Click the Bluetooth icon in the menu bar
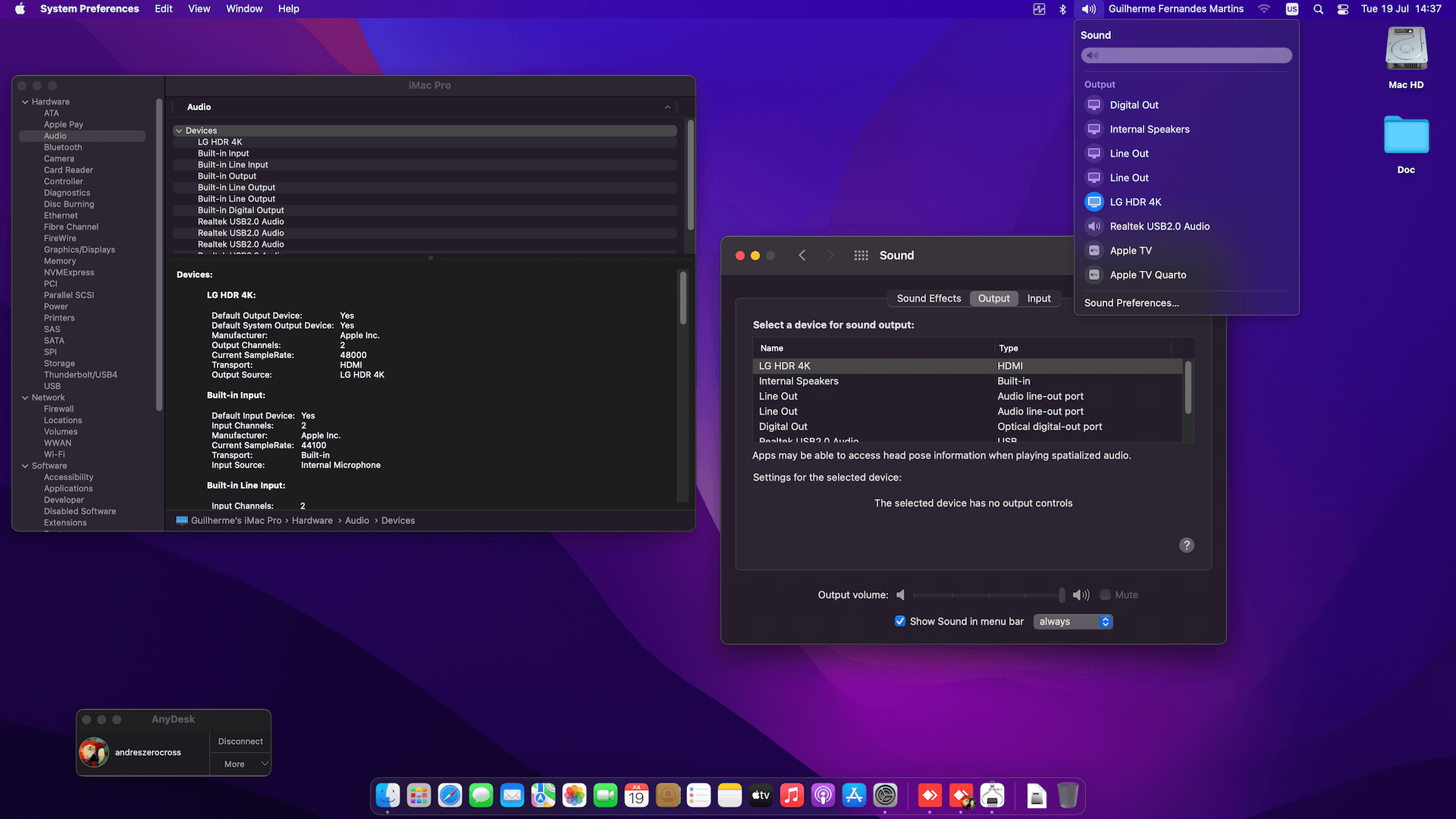Image resolution: width=1456 pixels, height=819 pixels. point(1062,9)
